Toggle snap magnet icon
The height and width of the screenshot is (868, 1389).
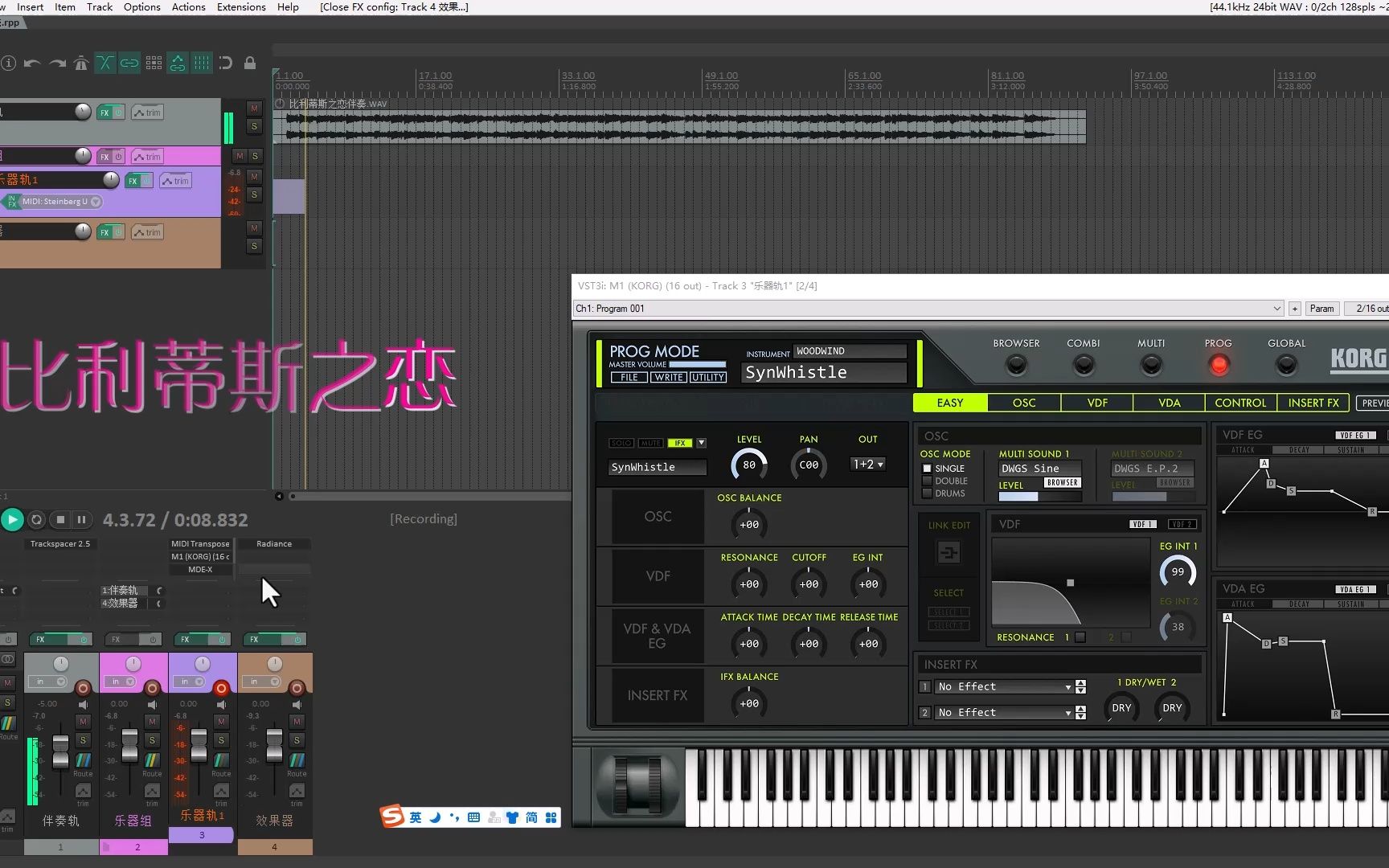[x=226, y=63]
